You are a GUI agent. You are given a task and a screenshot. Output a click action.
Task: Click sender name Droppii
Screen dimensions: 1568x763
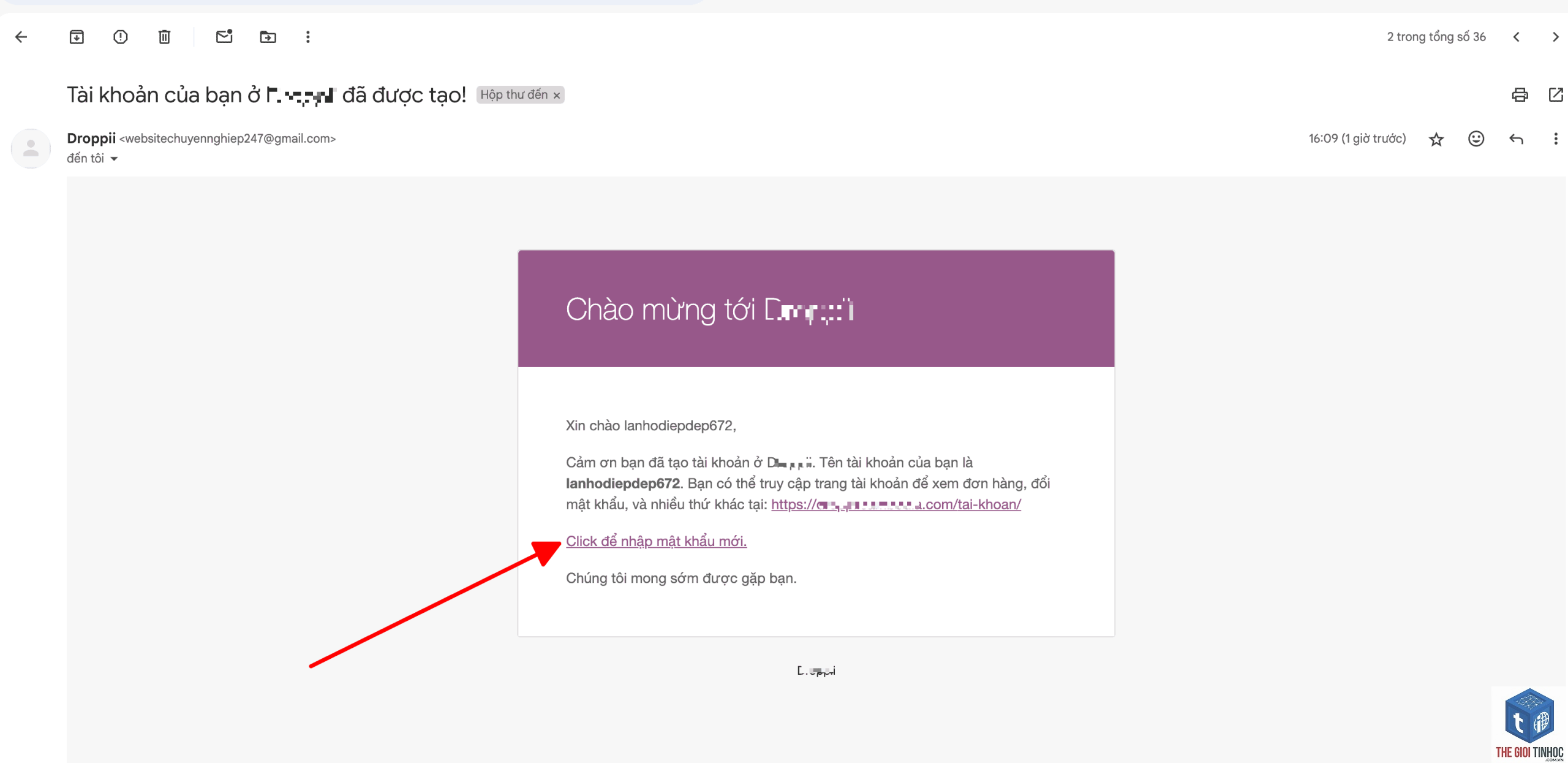click(91, 139)
